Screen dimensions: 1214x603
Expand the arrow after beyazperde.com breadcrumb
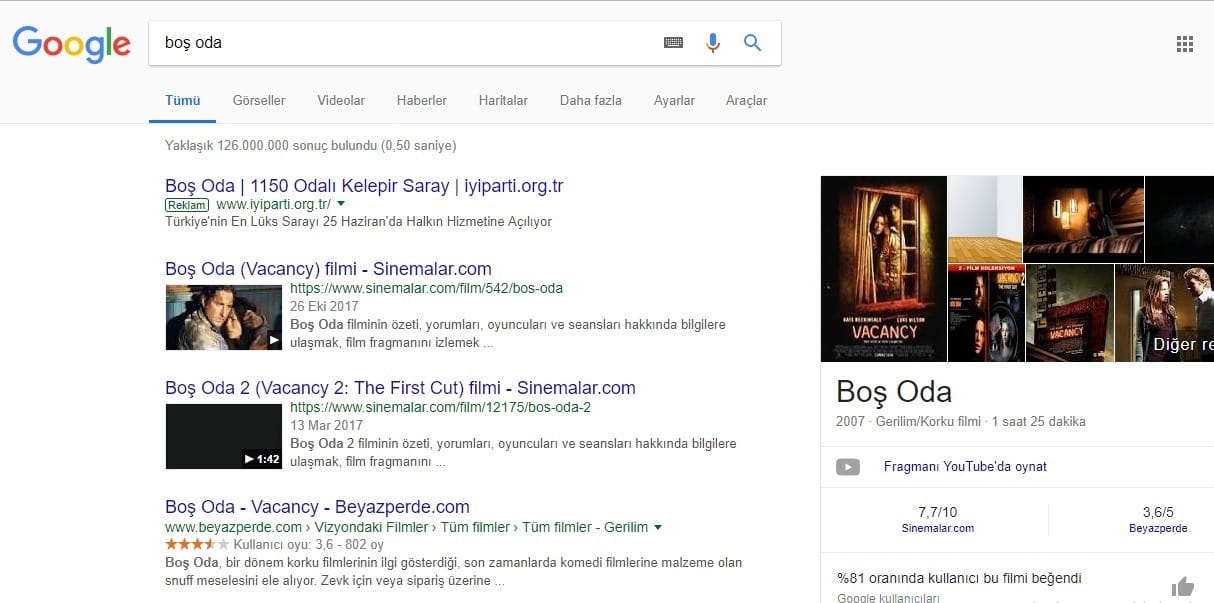[658, 527]
